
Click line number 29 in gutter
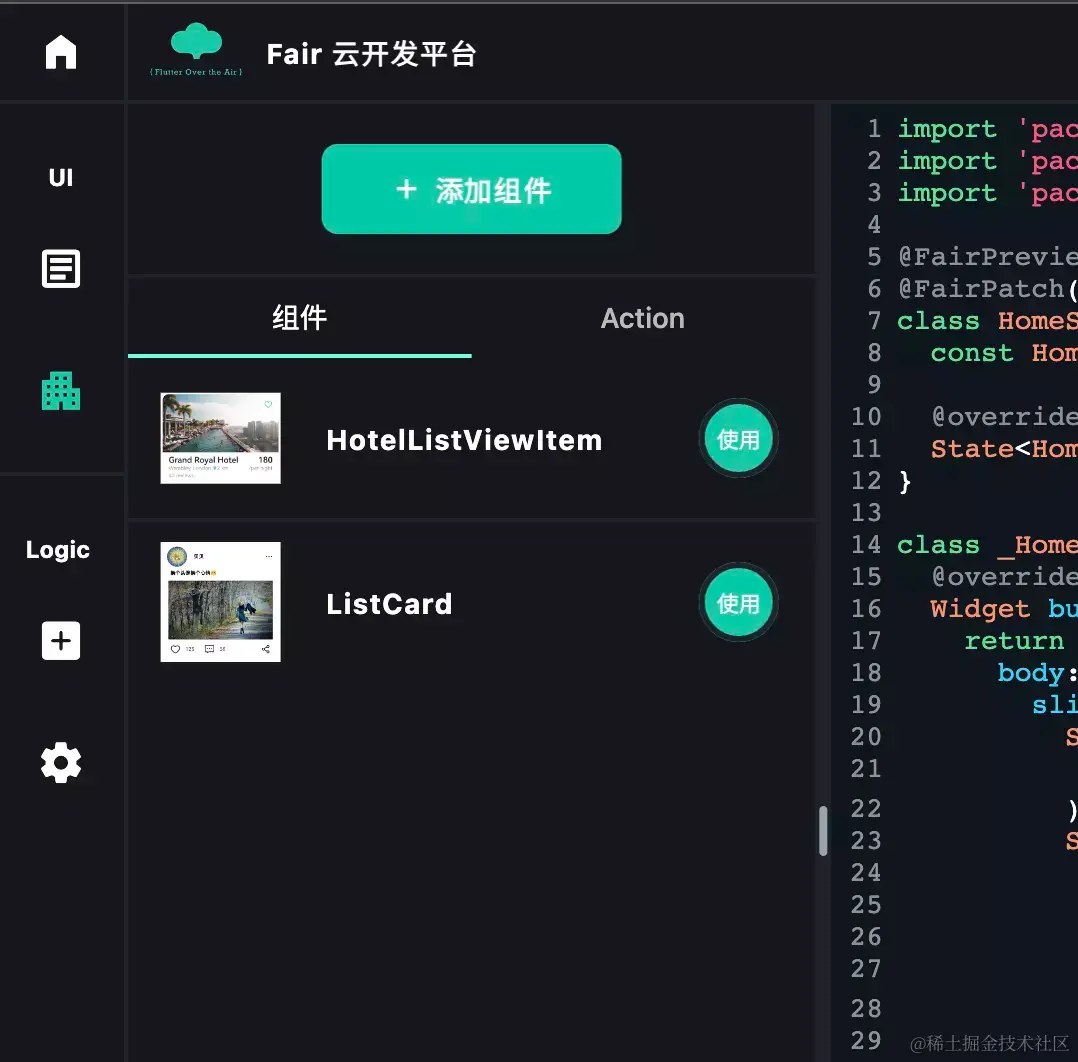tap(866, 1040)
